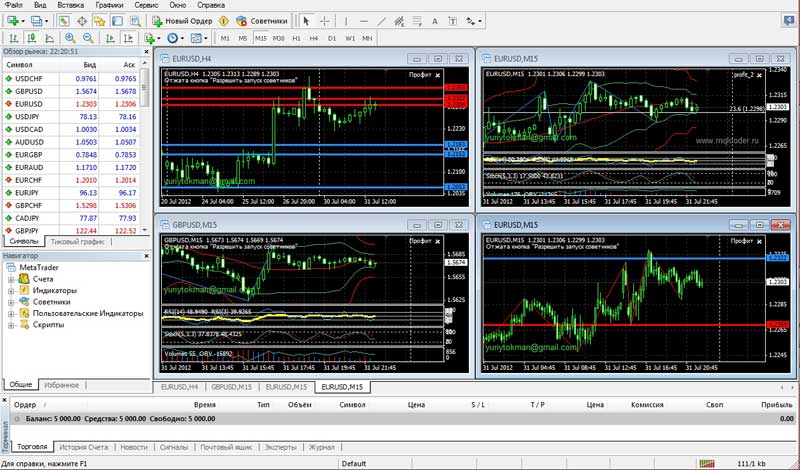The height and width of the screenshot is (470, 800).
Task: Click the Arrows objects icon
Action: 470,21
